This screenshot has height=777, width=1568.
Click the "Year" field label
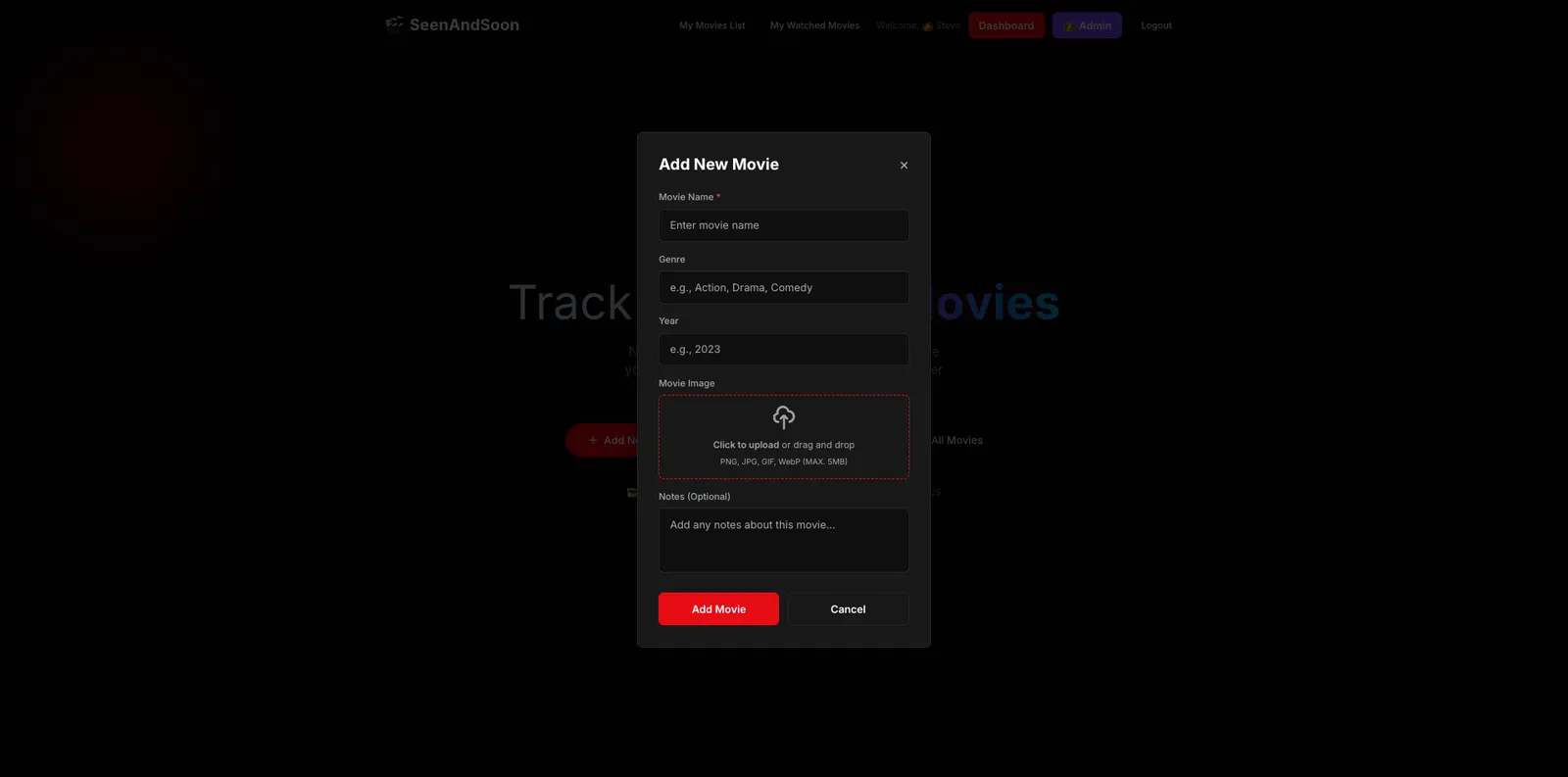(x=668, y=321)
